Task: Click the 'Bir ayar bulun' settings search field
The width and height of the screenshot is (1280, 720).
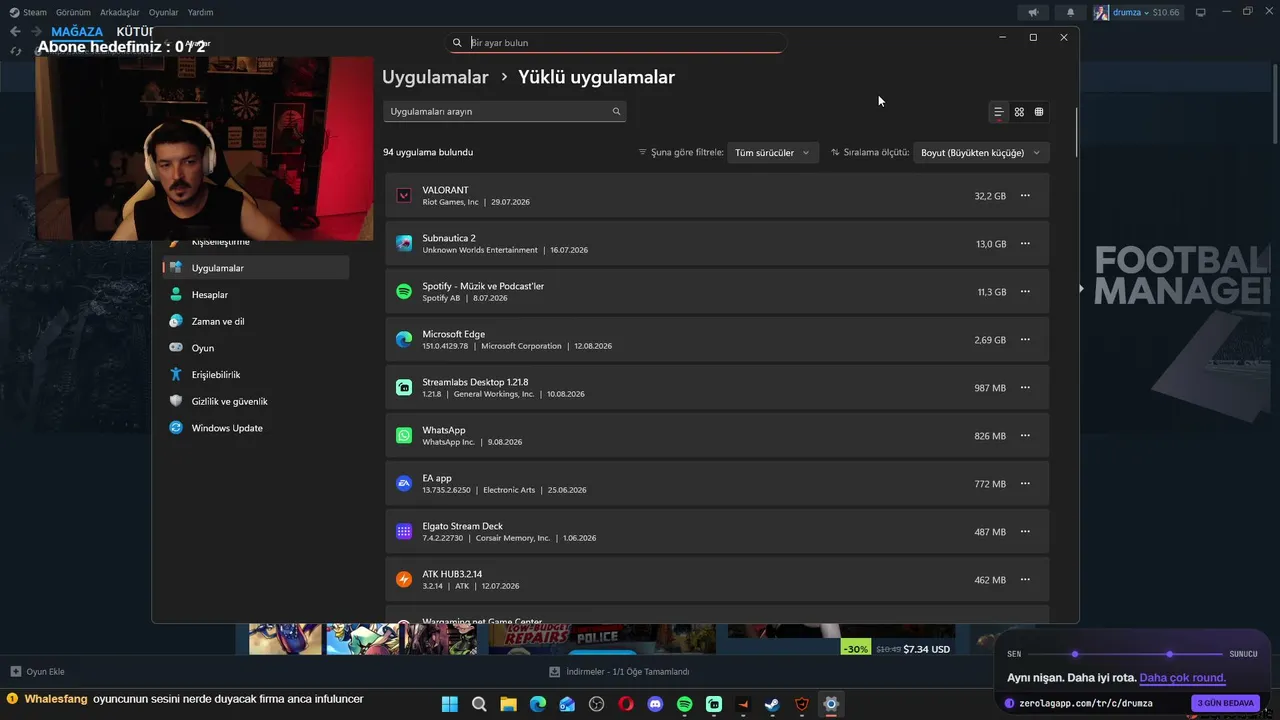Action: tap(616, 43)
